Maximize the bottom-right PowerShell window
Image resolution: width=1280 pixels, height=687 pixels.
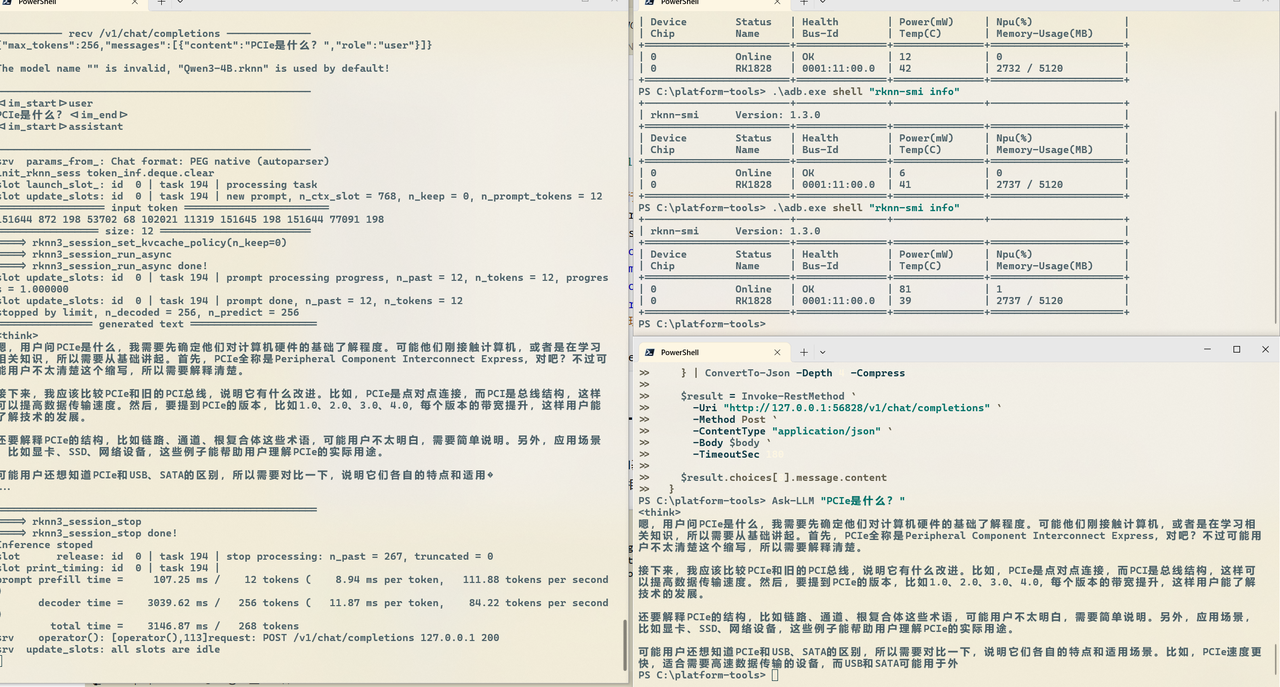click(x=1236, y=350)
